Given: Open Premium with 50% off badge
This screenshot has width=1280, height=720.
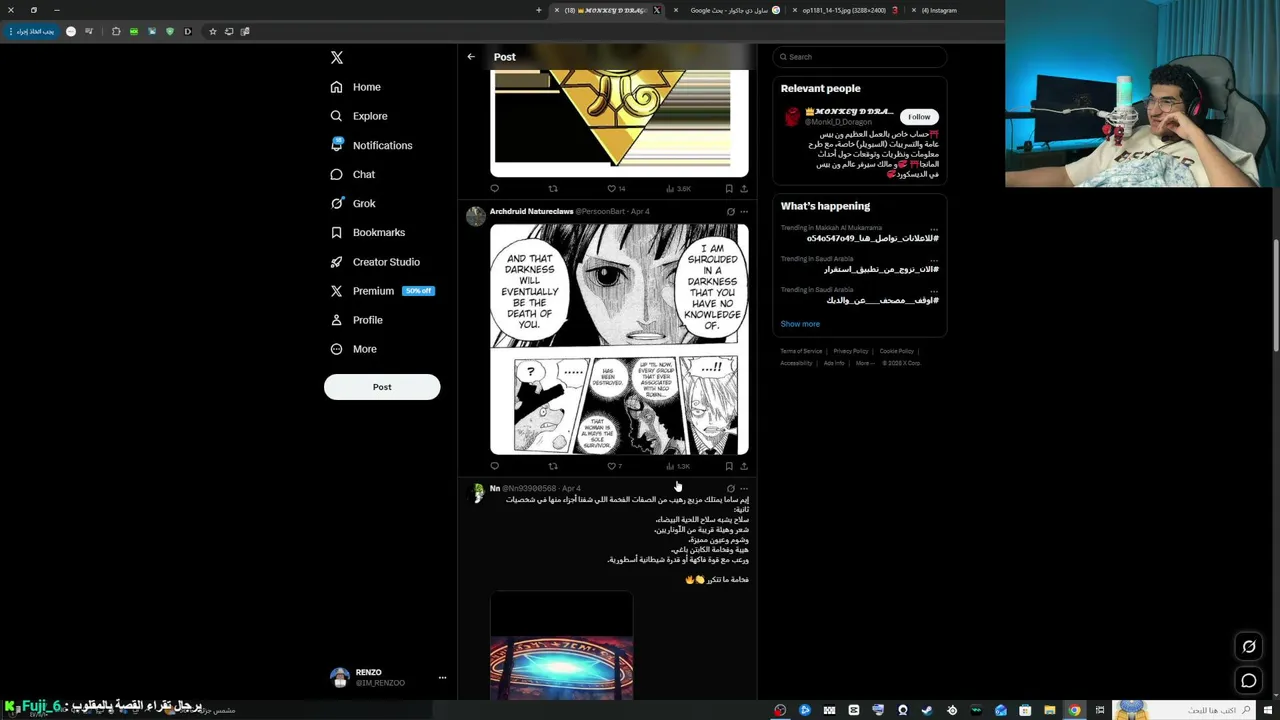Looking at the screenshot, I should 382,291.
